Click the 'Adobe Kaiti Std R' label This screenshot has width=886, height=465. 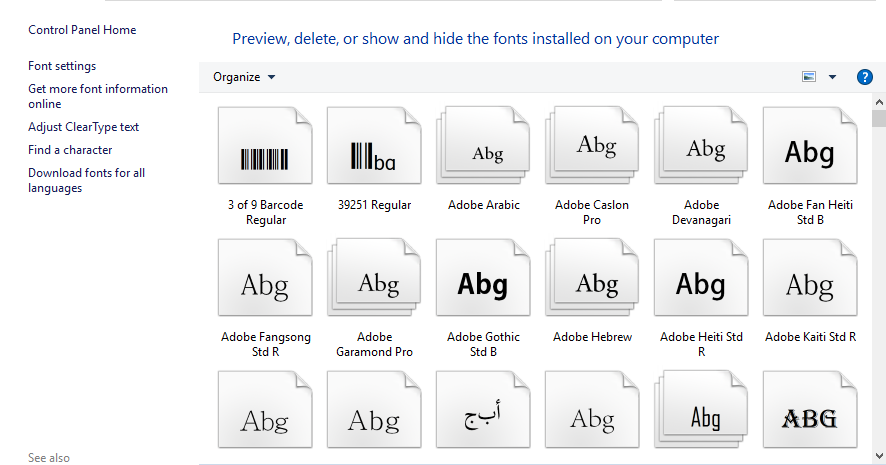810,337
